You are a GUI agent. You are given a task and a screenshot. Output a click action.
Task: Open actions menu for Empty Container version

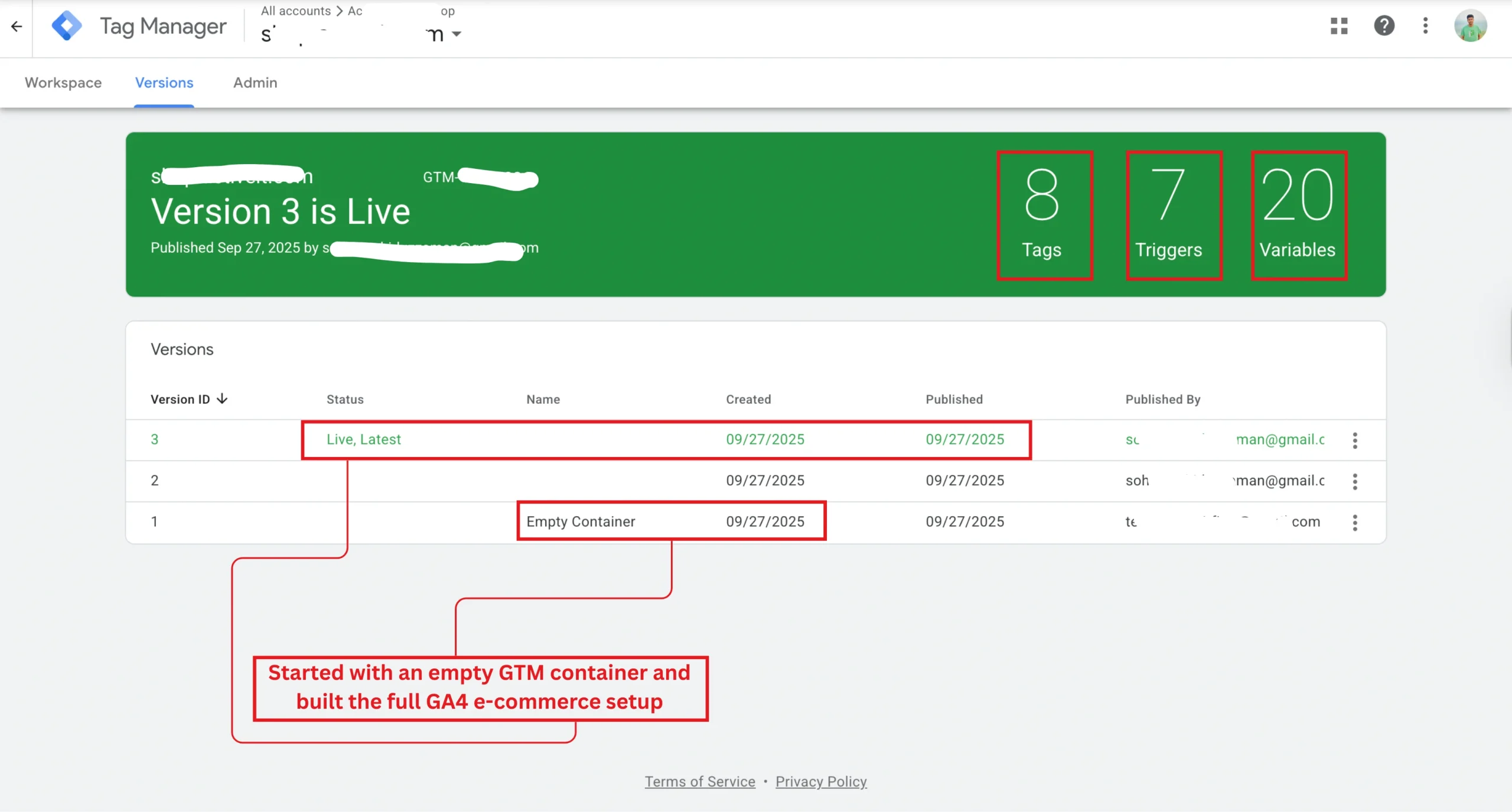pyautogui.click(x=1355, y=523)
